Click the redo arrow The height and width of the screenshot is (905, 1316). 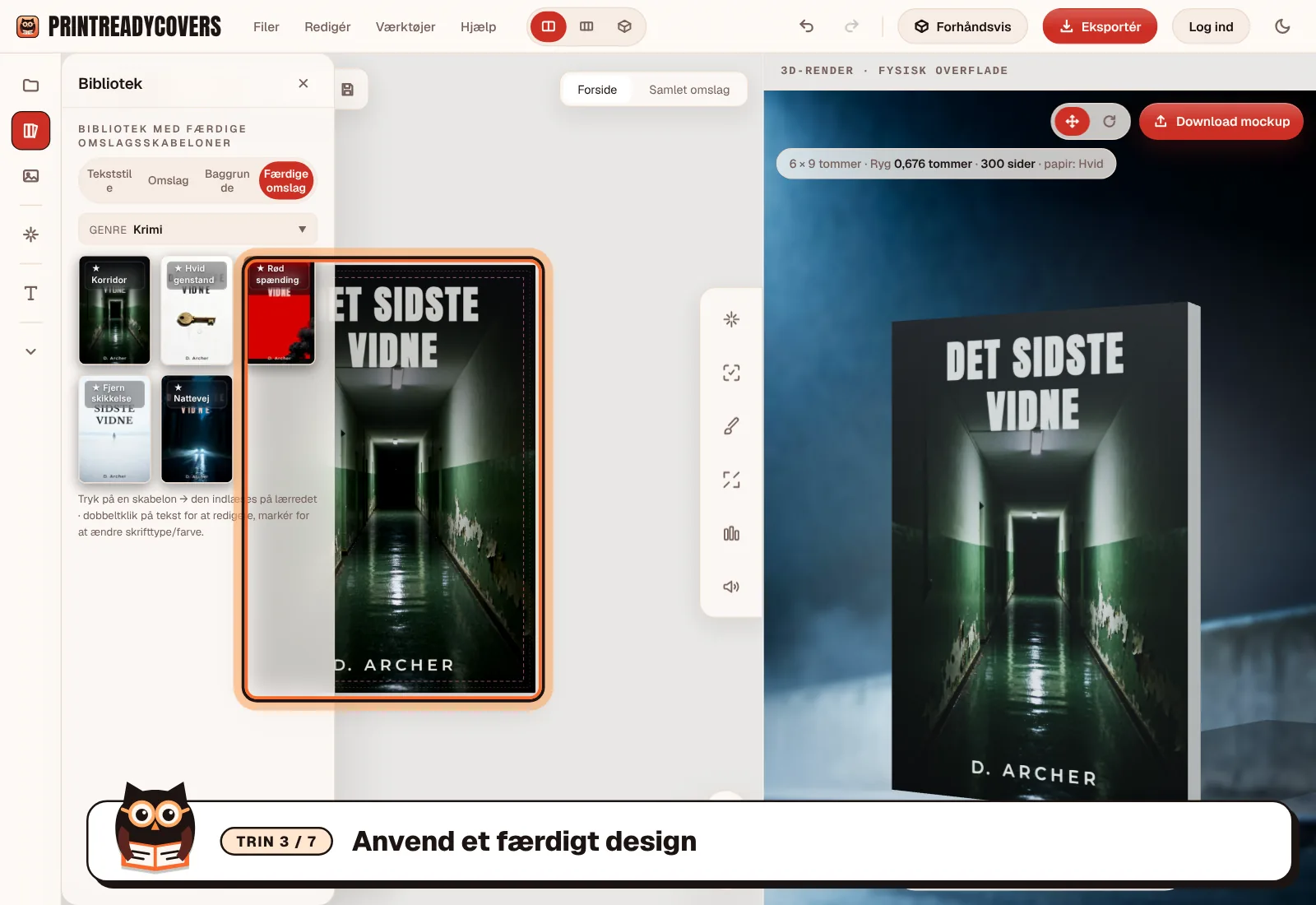click(x=851, y=26)
